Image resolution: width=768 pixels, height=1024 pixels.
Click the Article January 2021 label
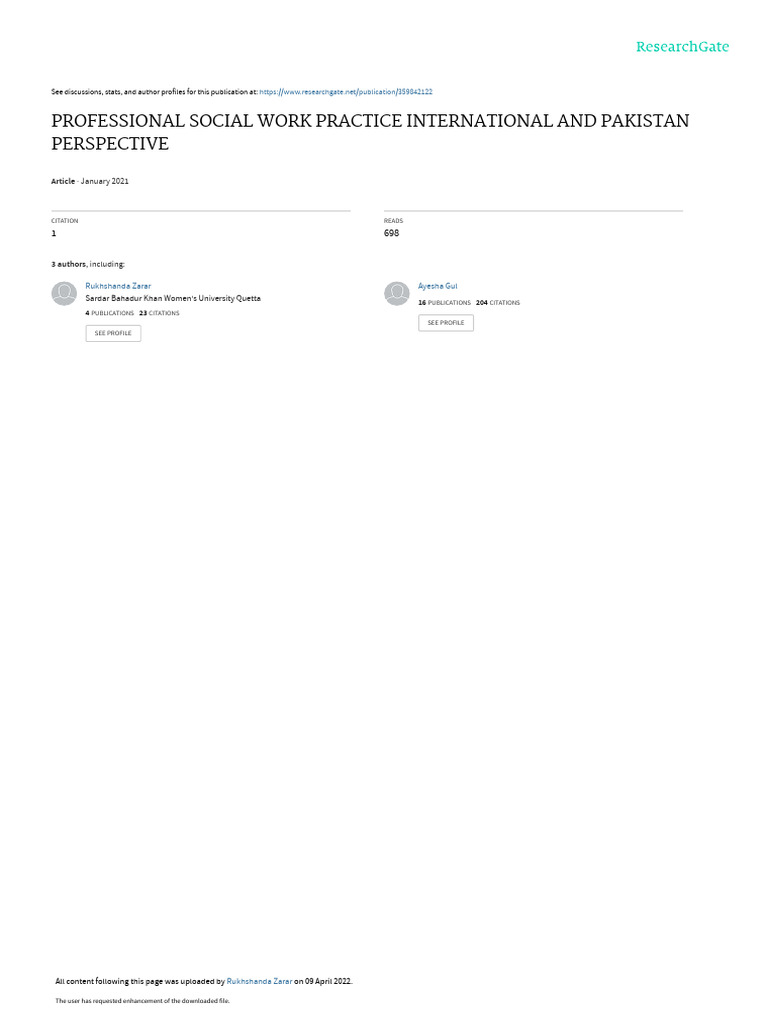pos(90,182)
